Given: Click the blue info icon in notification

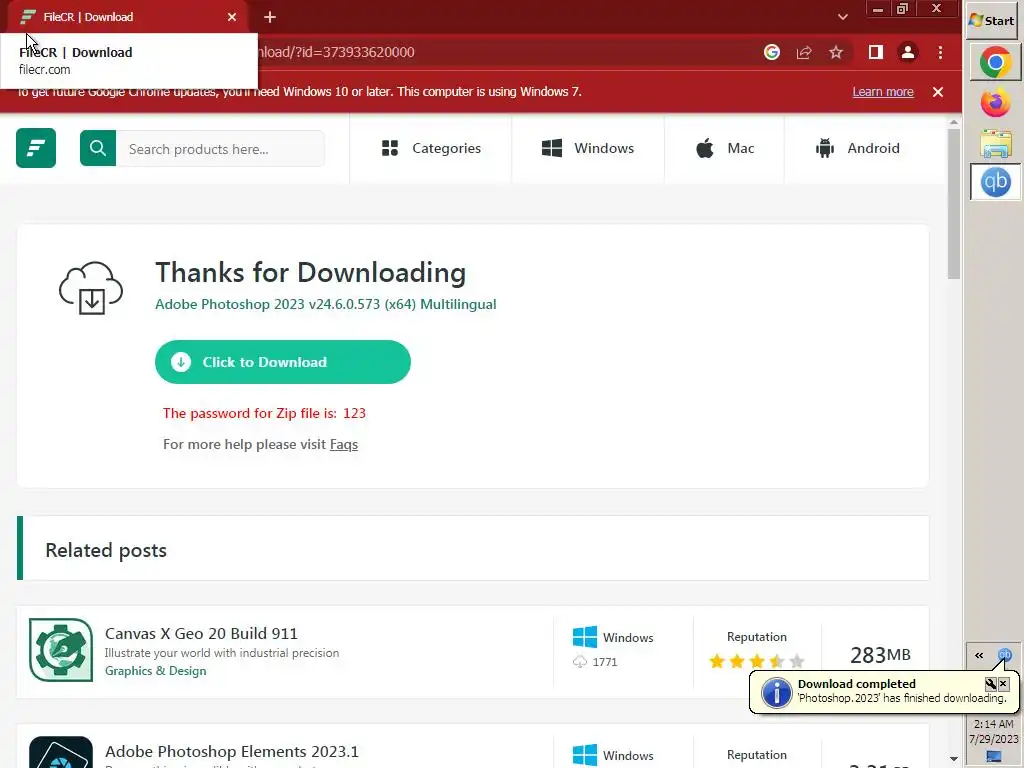Looking at the screenshot, I should click(776, 693).
